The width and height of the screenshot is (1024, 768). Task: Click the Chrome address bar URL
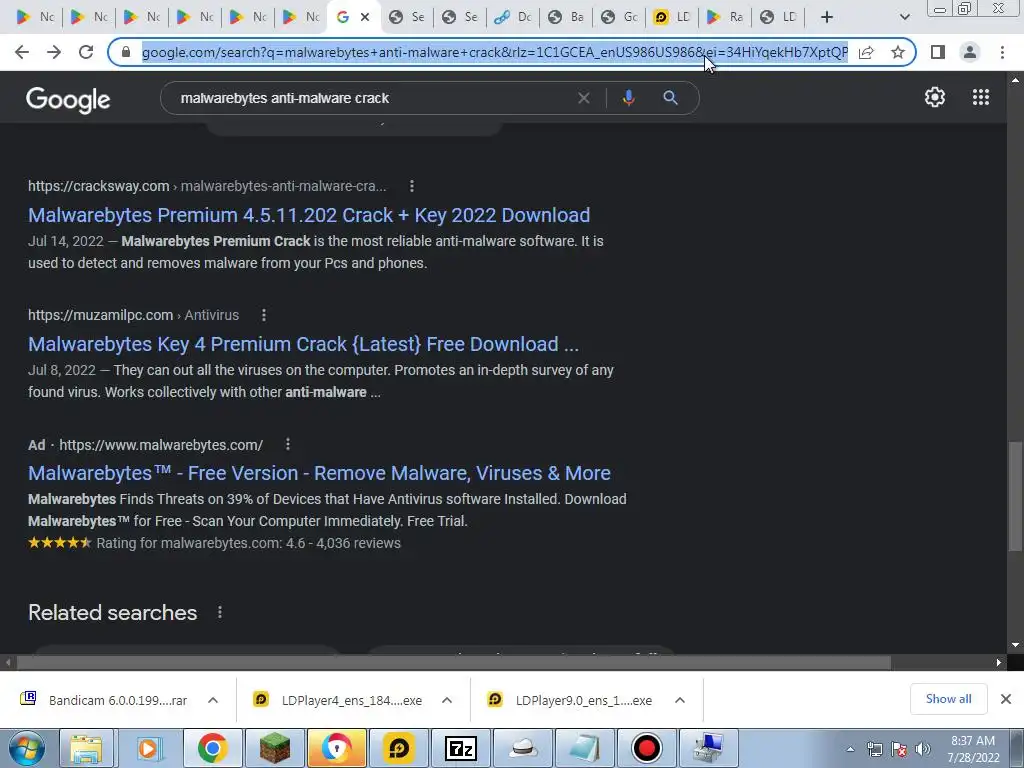click(495, 52)
